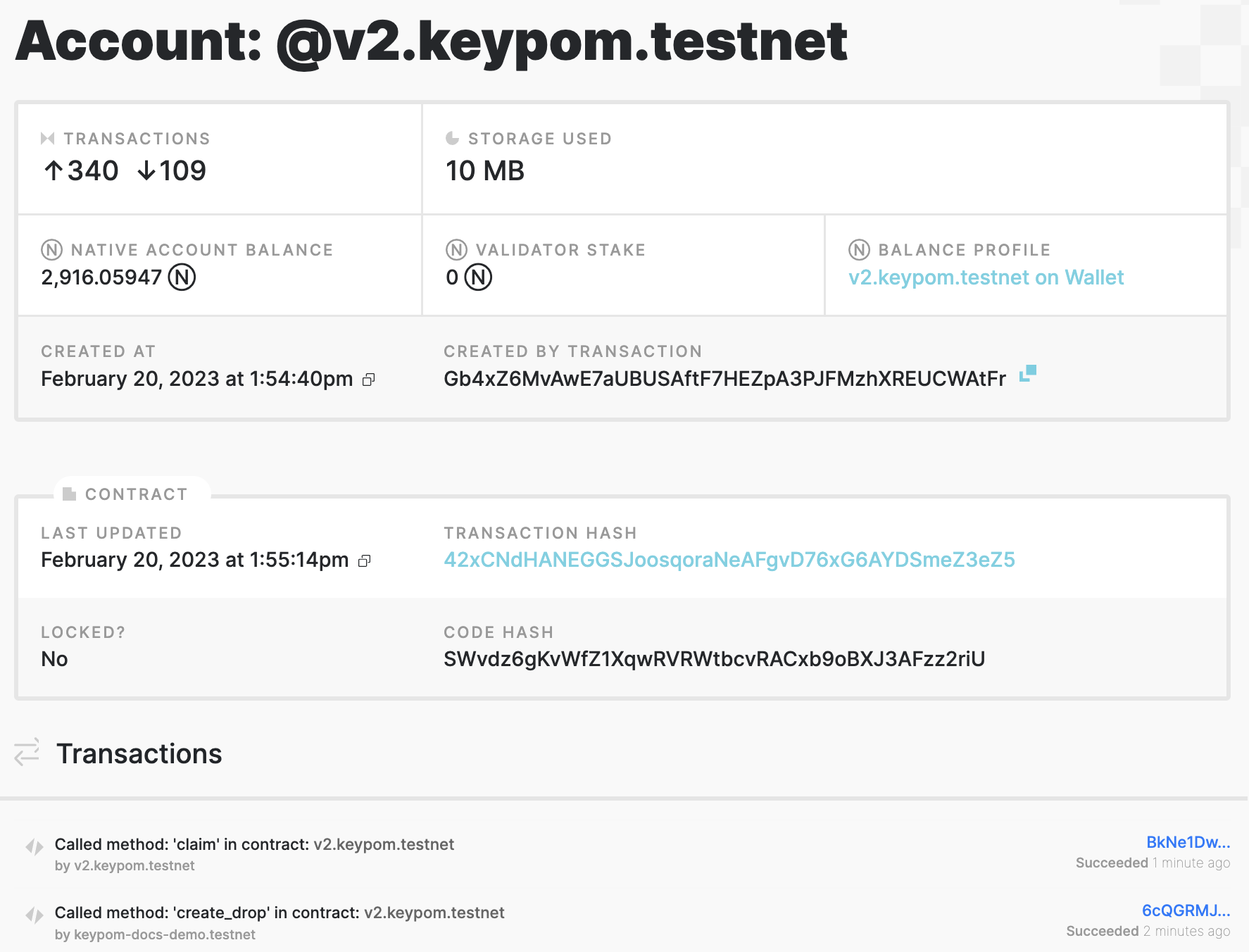The image size is (1249, 952).
Task: Click contract name in 'create_drop' transaction row
Action: coord(434,913)
